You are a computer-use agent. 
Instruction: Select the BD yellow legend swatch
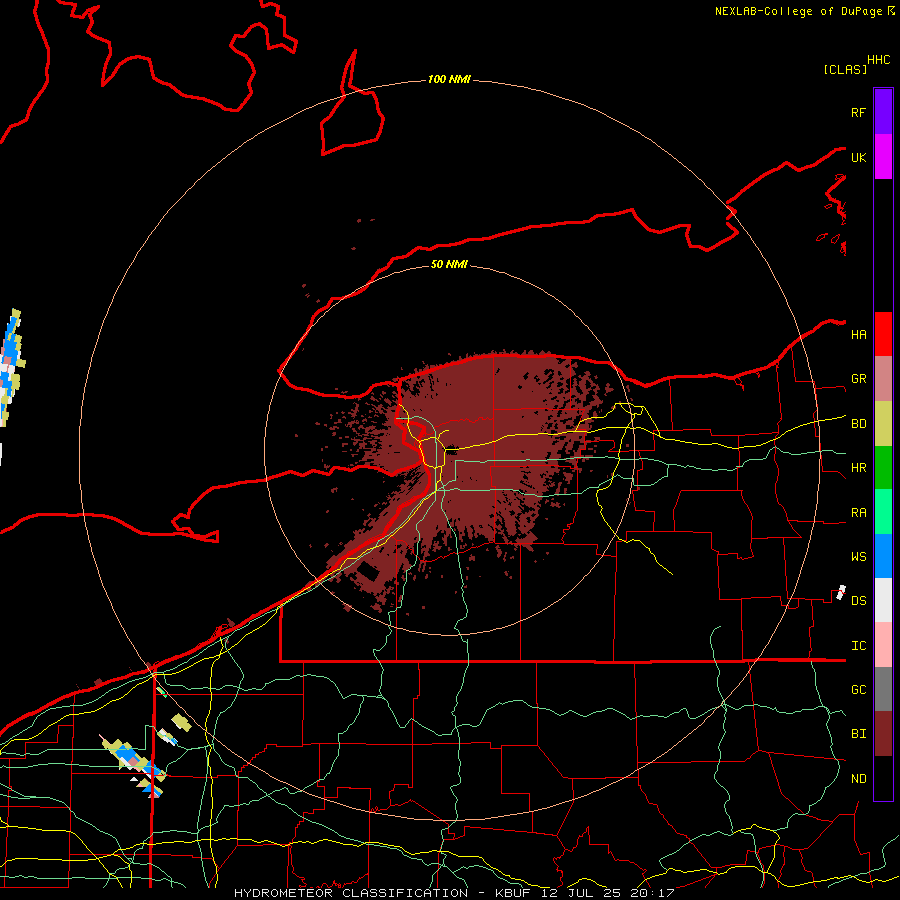[883, 424]
